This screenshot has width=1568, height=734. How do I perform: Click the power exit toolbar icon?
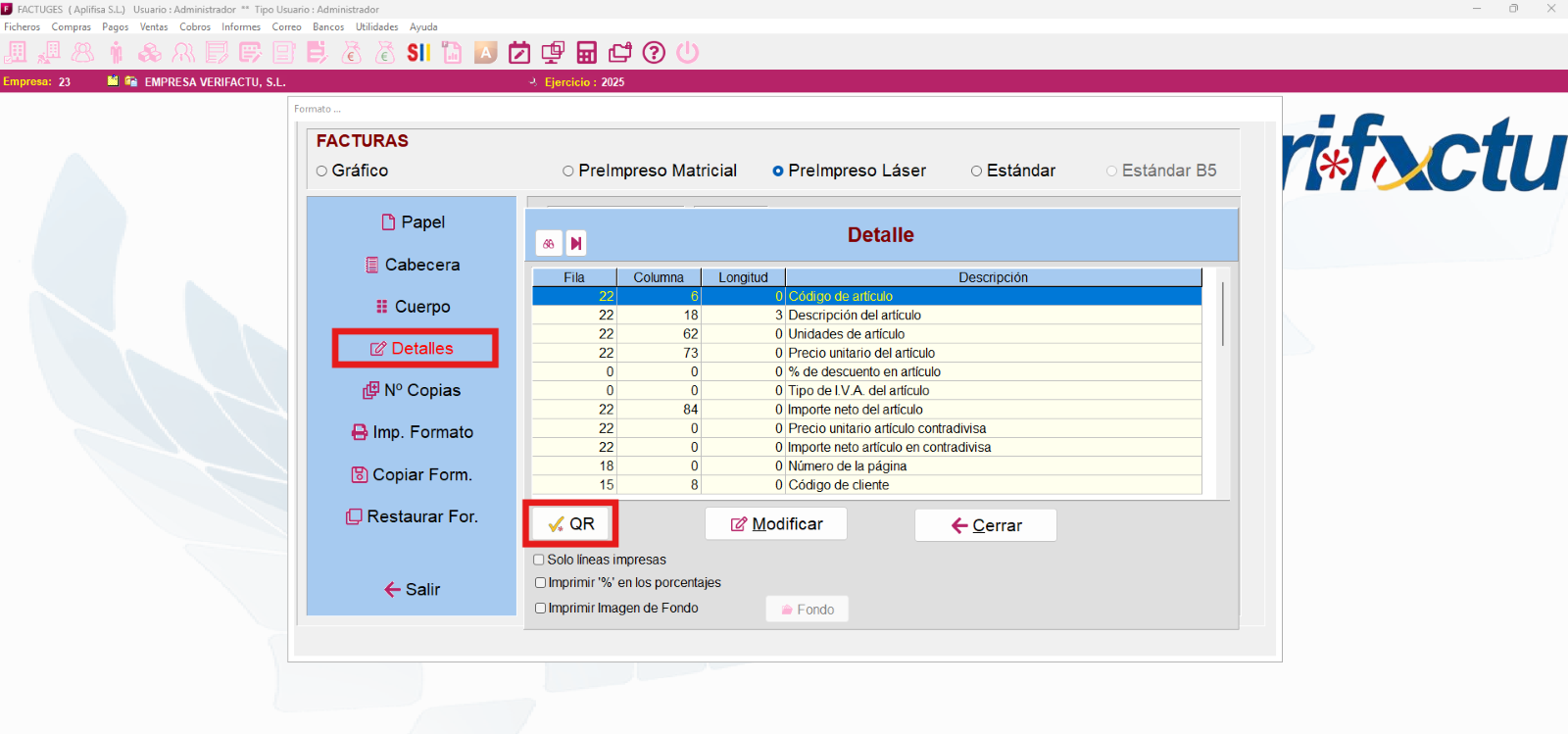click(x=688, y=52)
